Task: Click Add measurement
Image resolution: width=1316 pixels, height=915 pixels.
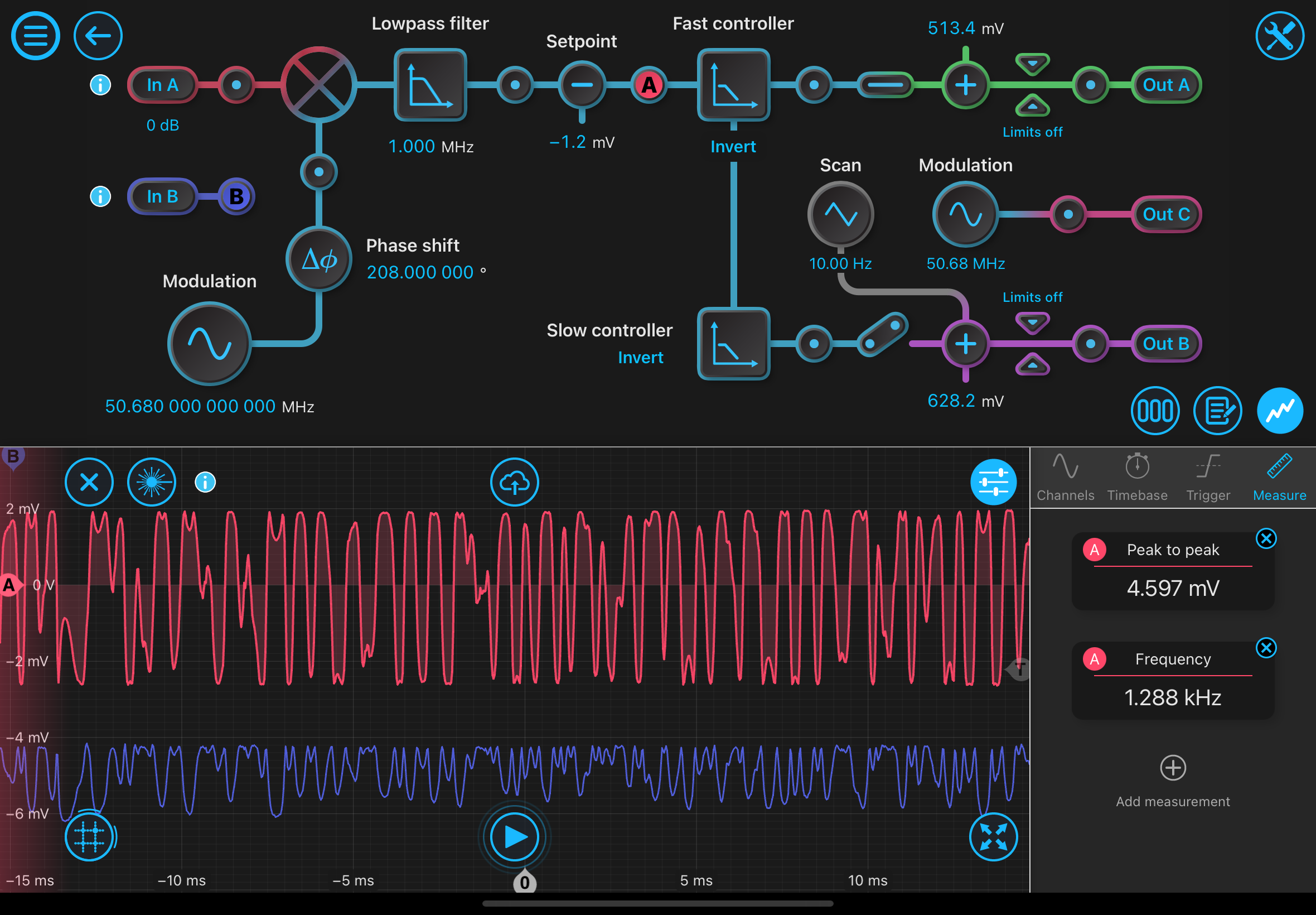Action: (1173, 782)
